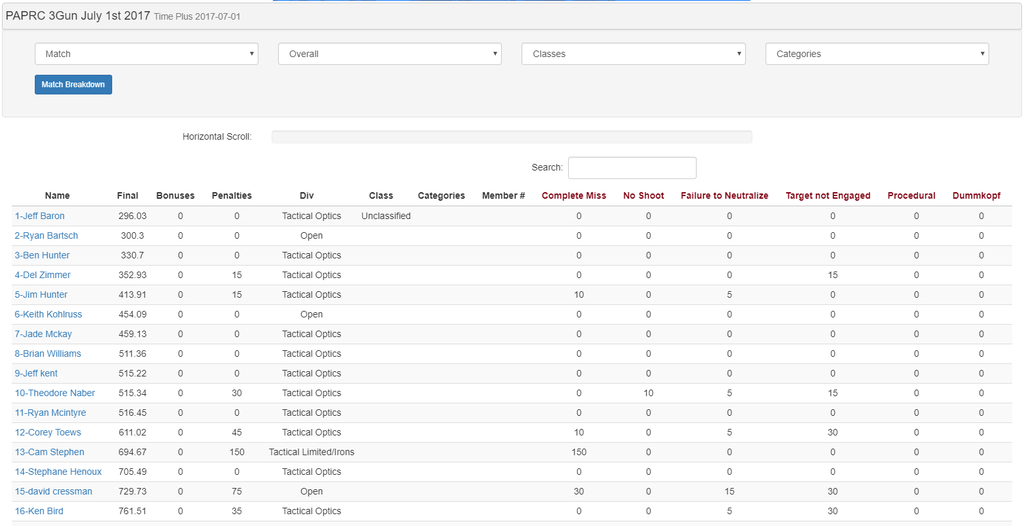This screenshot has height=526, width=1024.
Task: Sort by Complete Miss column header
Action: click(x=574, y=195)
